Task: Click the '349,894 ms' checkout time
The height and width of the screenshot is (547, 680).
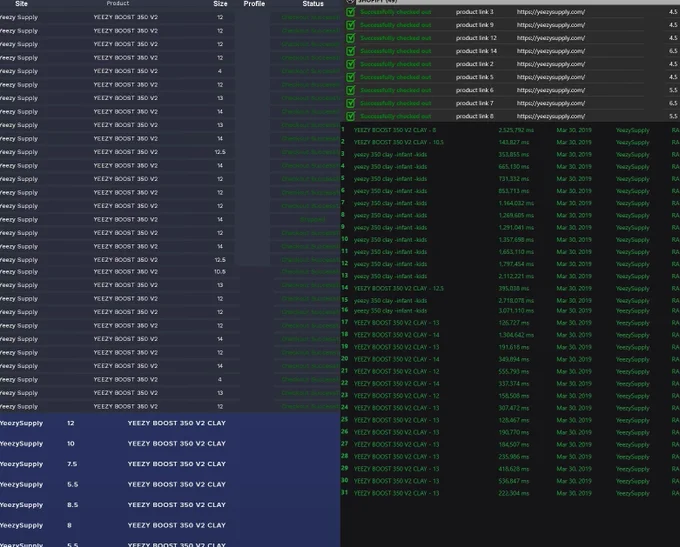Action: coord(513,359)
